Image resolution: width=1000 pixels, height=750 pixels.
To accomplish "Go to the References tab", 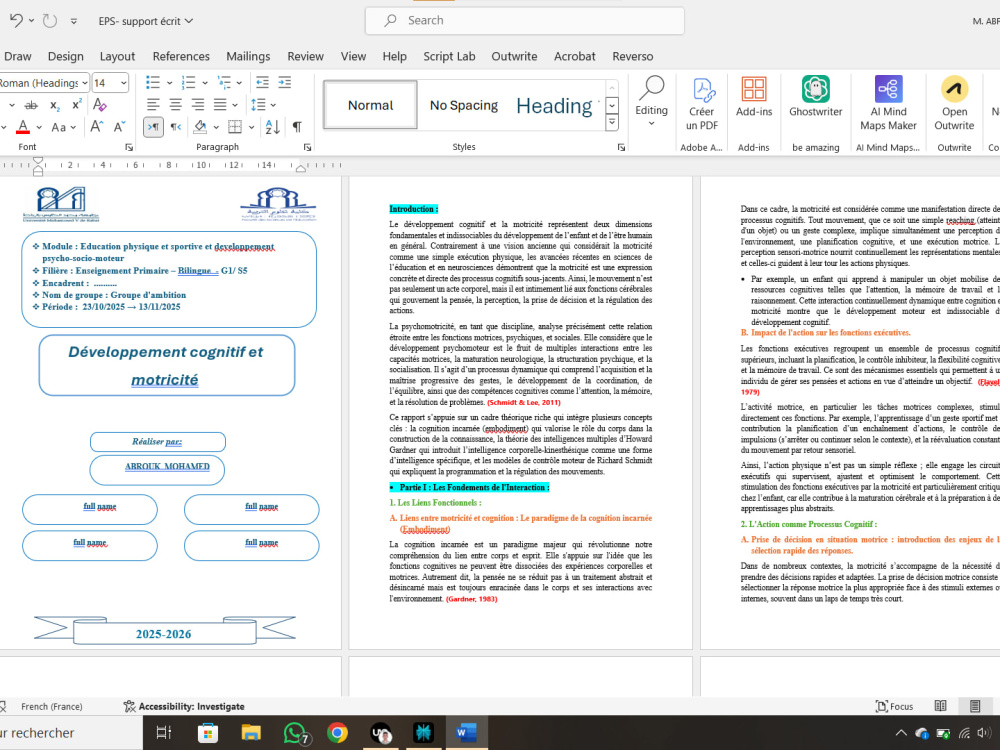I will click(x=181, y=56).
